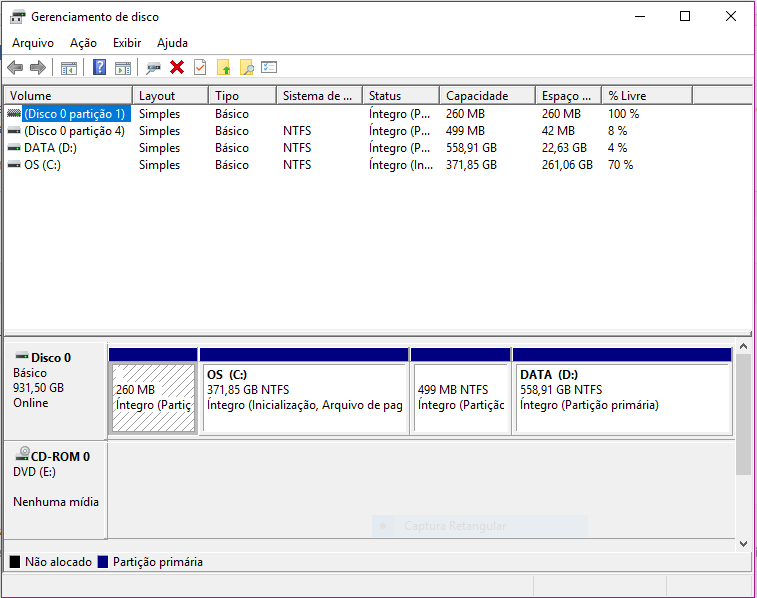Click the settings list toolbar icon

269,67
